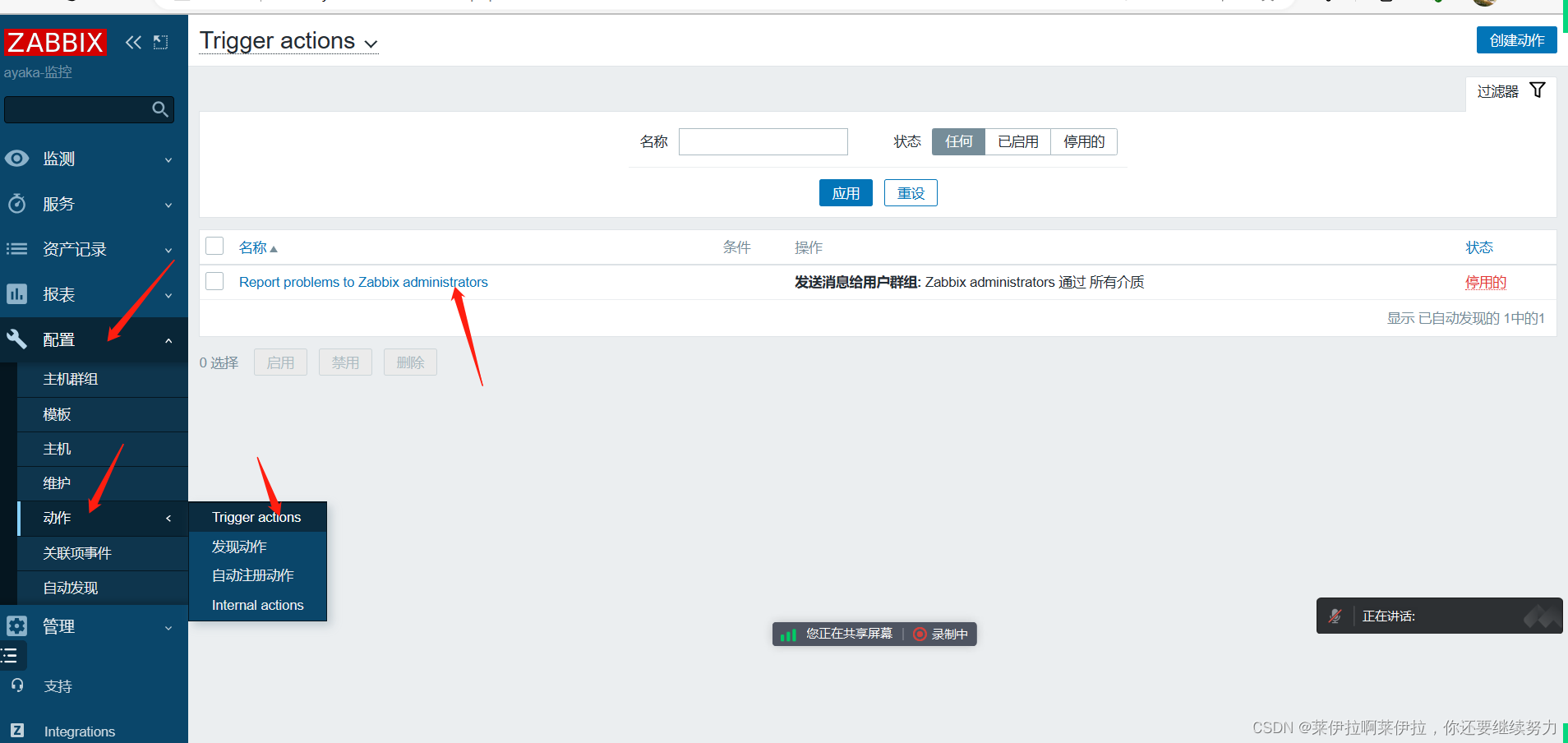Viewport: 1568px width, 743px height.
Task: Collapse the 配置 menu chevron
Action: [x=168, y=340]
